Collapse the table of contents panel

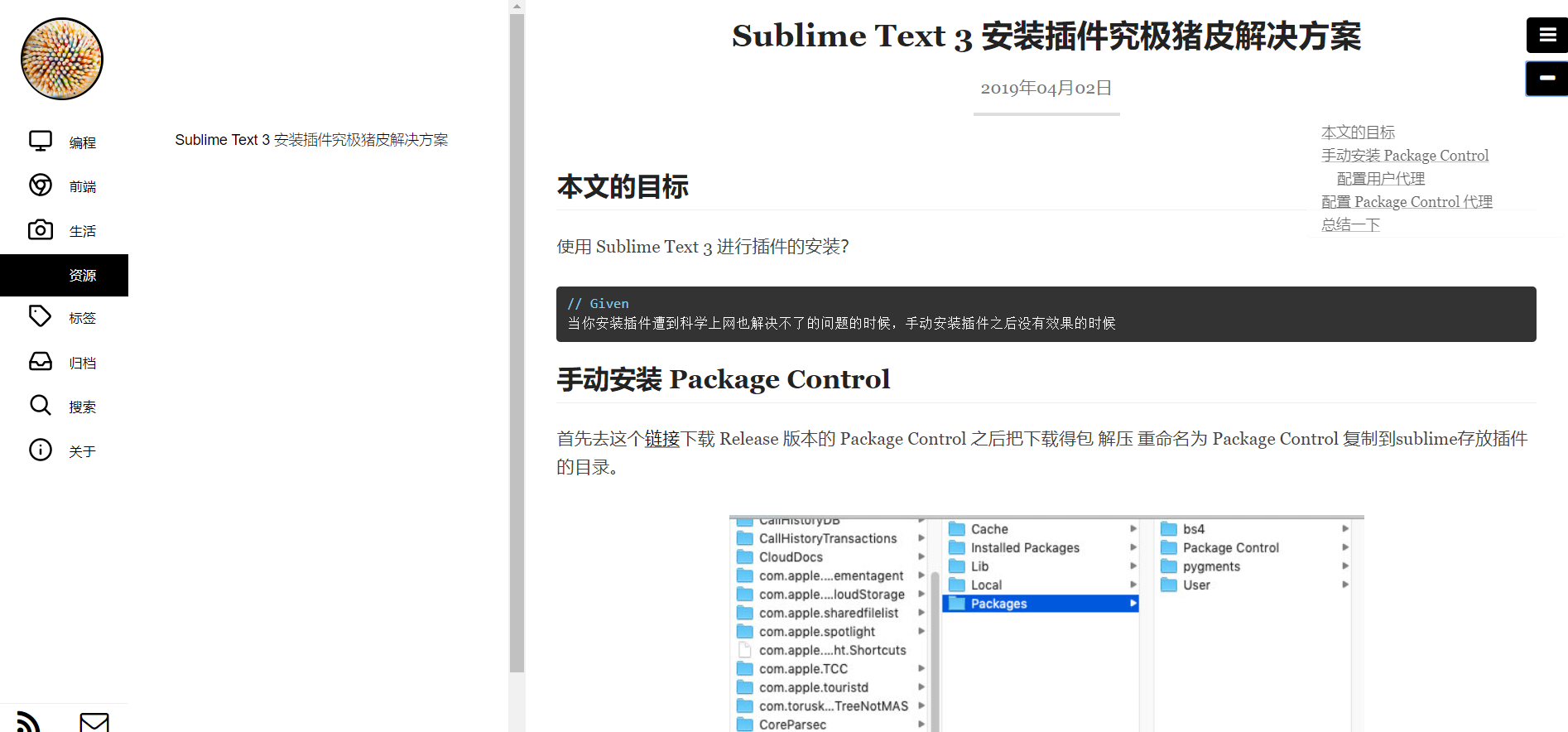[1547, 78]
